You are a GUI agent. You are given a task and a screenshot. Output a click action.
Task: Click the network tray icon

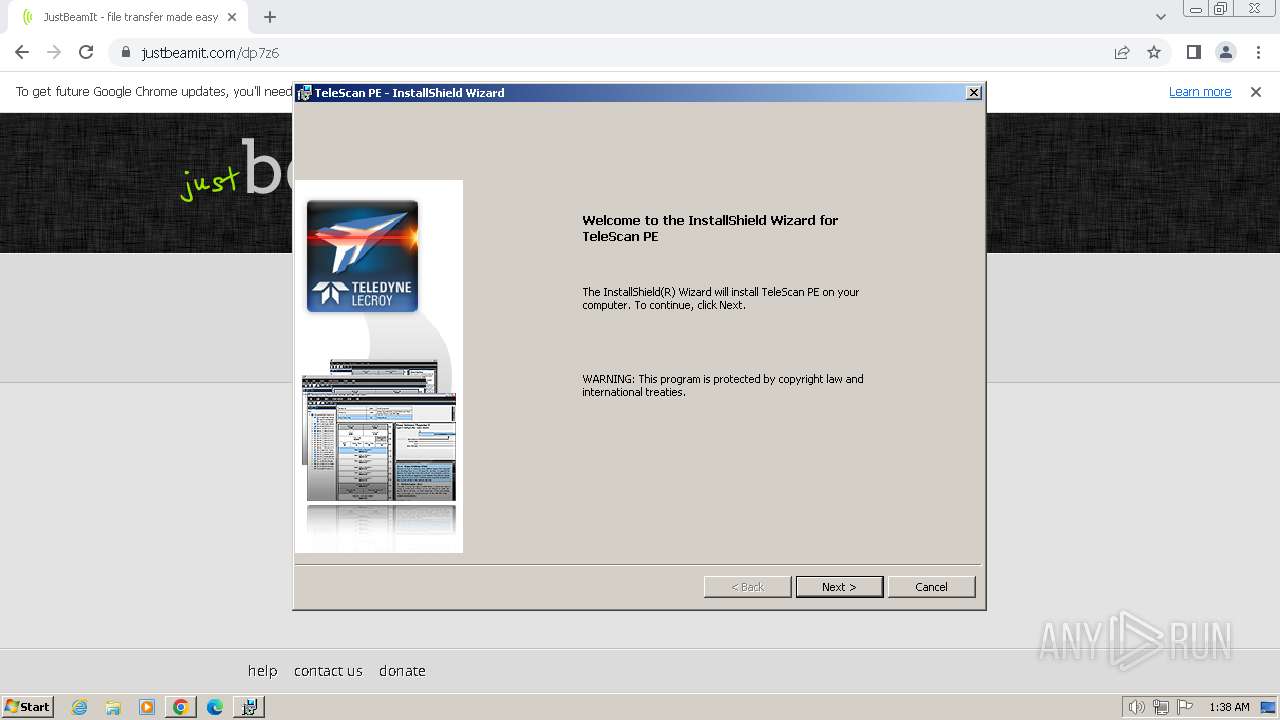point(1161,707)
